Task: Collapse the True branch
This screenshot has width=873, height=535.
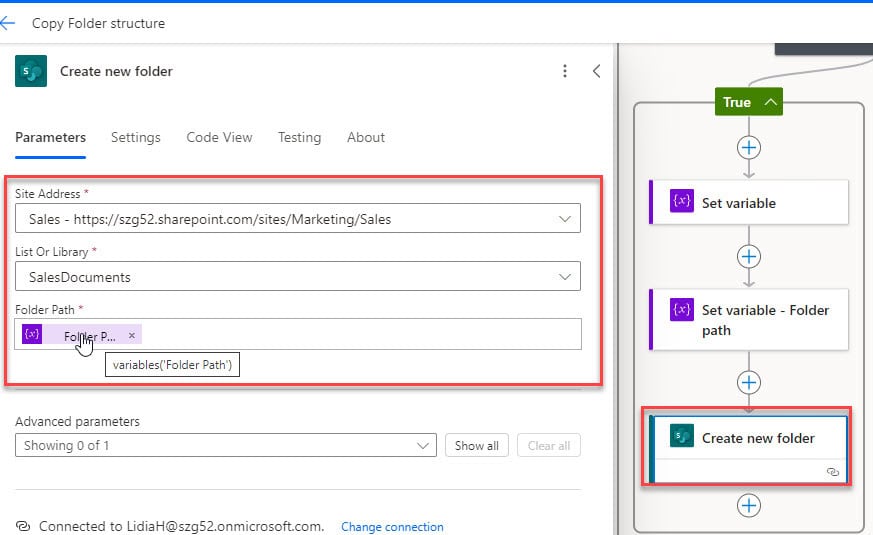Action: pyautogui.click(x=771, y=102)
